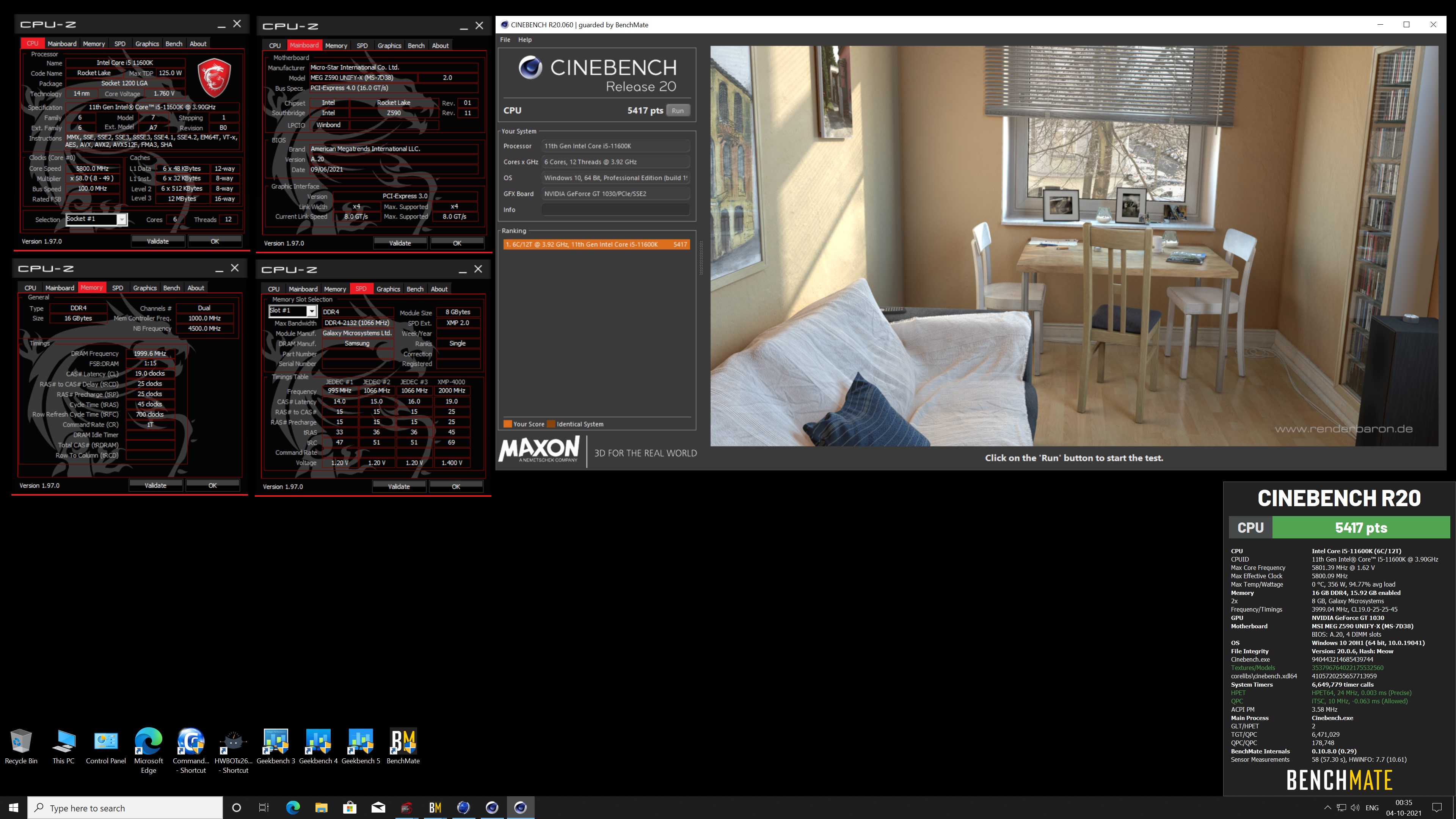This screenshot has width=1456, height=819.
Task: Click the ENG language indicator
Action: pyautogui.click(x=1372, y=808)
